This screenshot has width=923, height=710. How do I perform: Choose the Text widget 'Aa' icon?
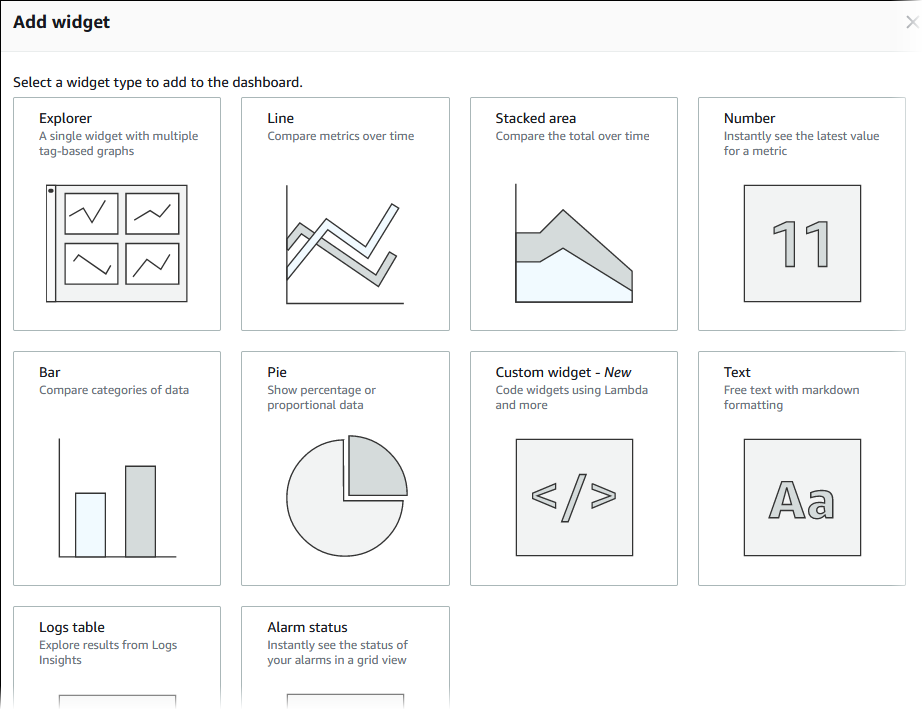pyautogui.click(x=802, y=497)
